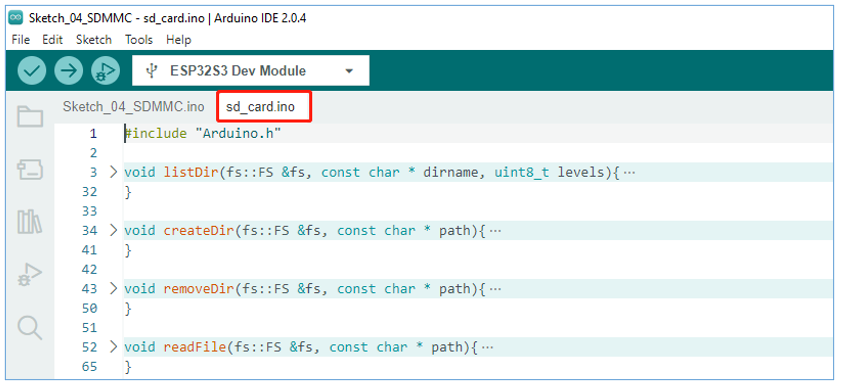Click line number 65 in gutter

tap(90, 366)
